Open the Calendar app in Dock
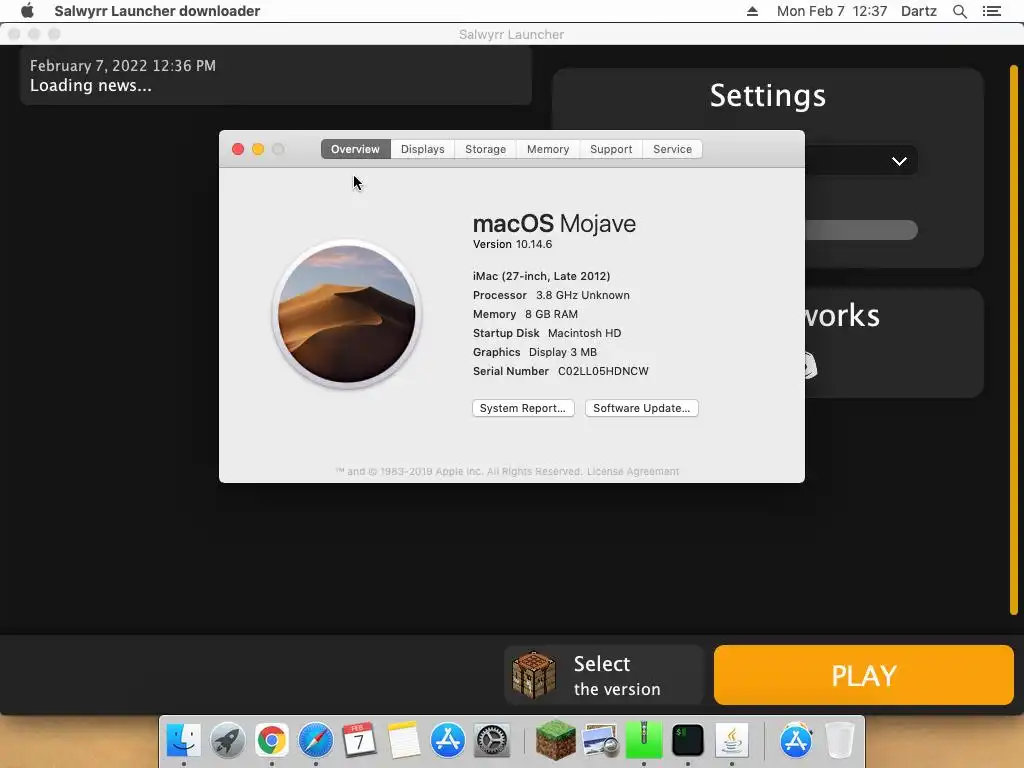Screen dimensions: 1024x768 coord(359,741)
